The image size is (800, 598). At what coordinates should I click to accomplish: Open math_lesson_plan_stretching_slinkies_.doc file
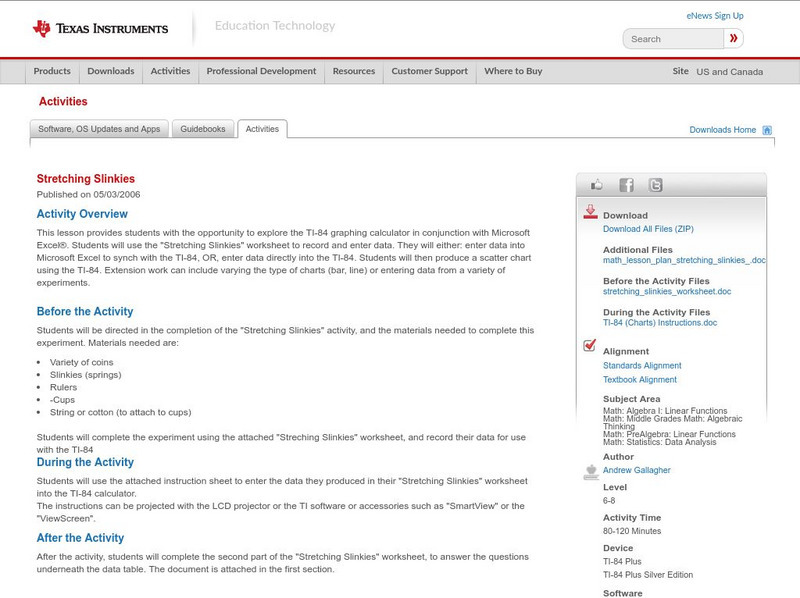tap(684, 260)
